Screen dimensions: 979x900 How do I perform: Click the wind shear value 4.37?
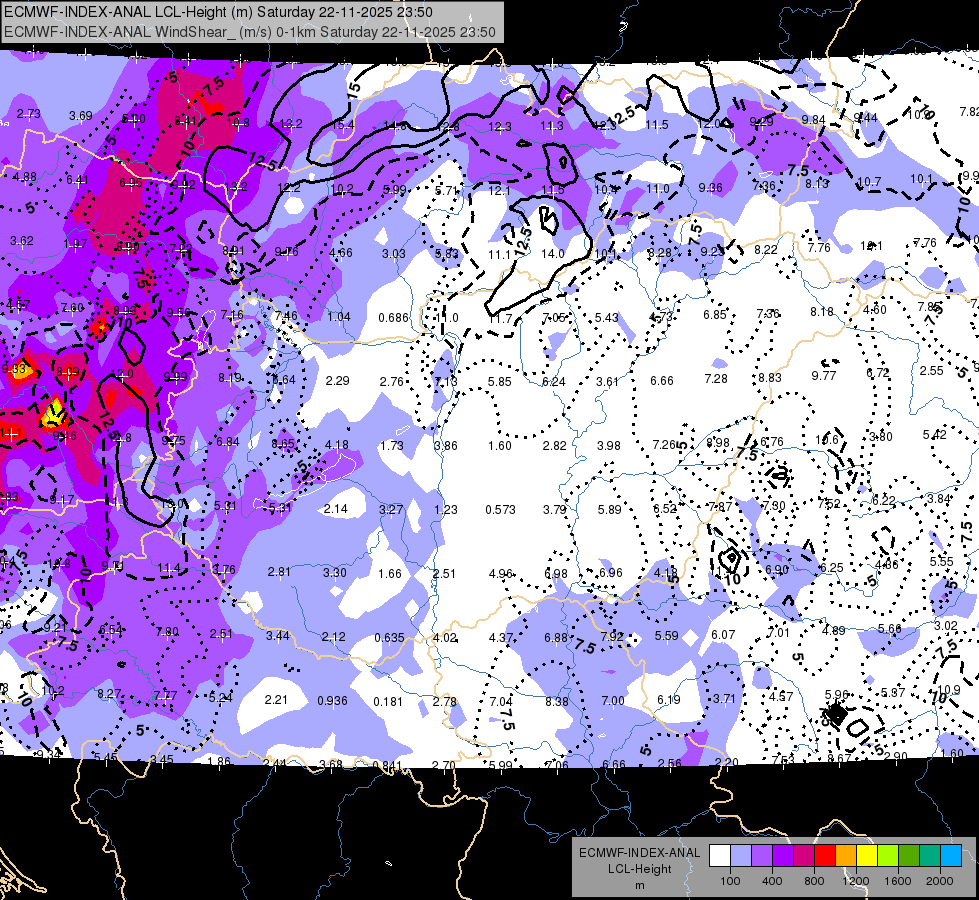click(x=501, y=638)
